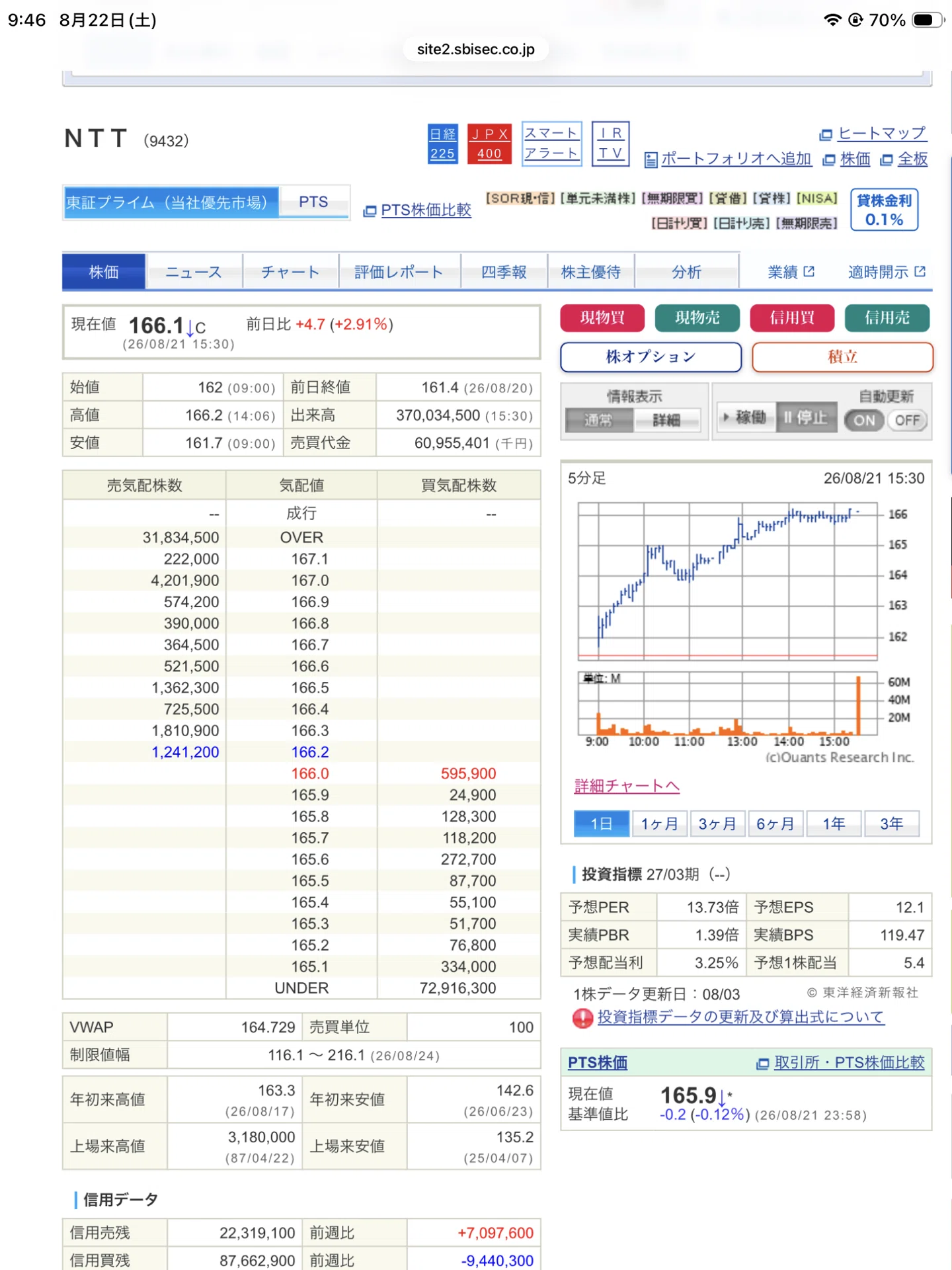Click ask price 166.2 in order book
This screenshot has width=952, height=1270.
point(310,752)
